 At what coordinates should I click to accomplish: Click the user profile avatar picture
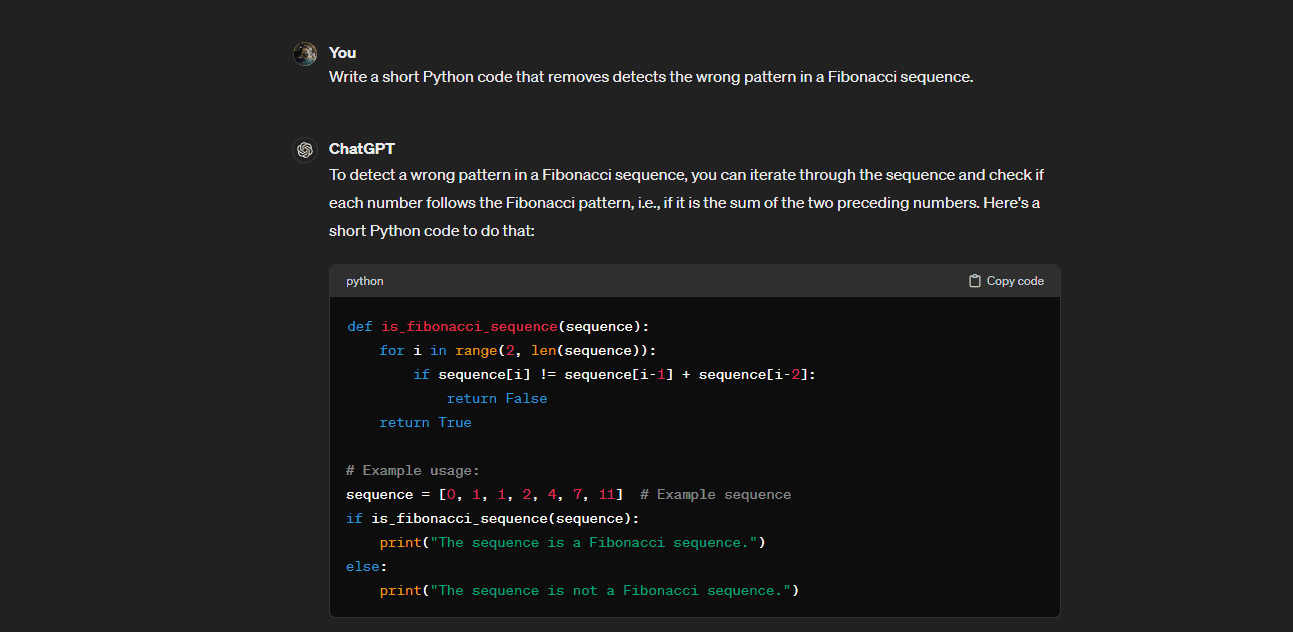coord(305,54)
